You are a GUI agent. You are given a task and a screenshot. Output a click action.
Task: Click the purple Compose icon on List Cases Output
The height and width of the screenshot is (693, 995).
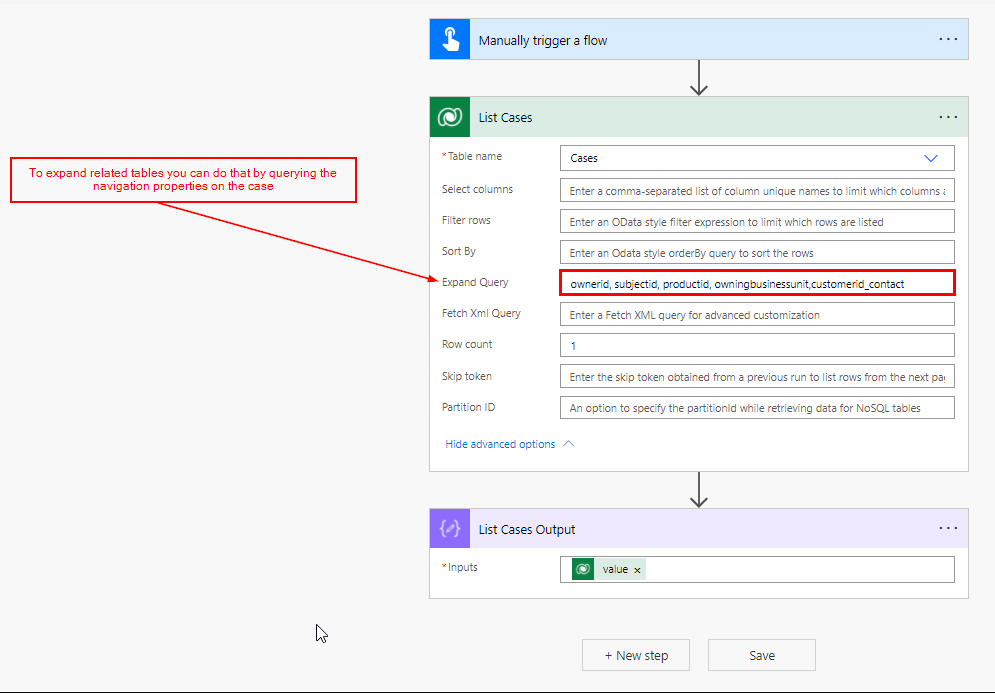click(449, 528)
